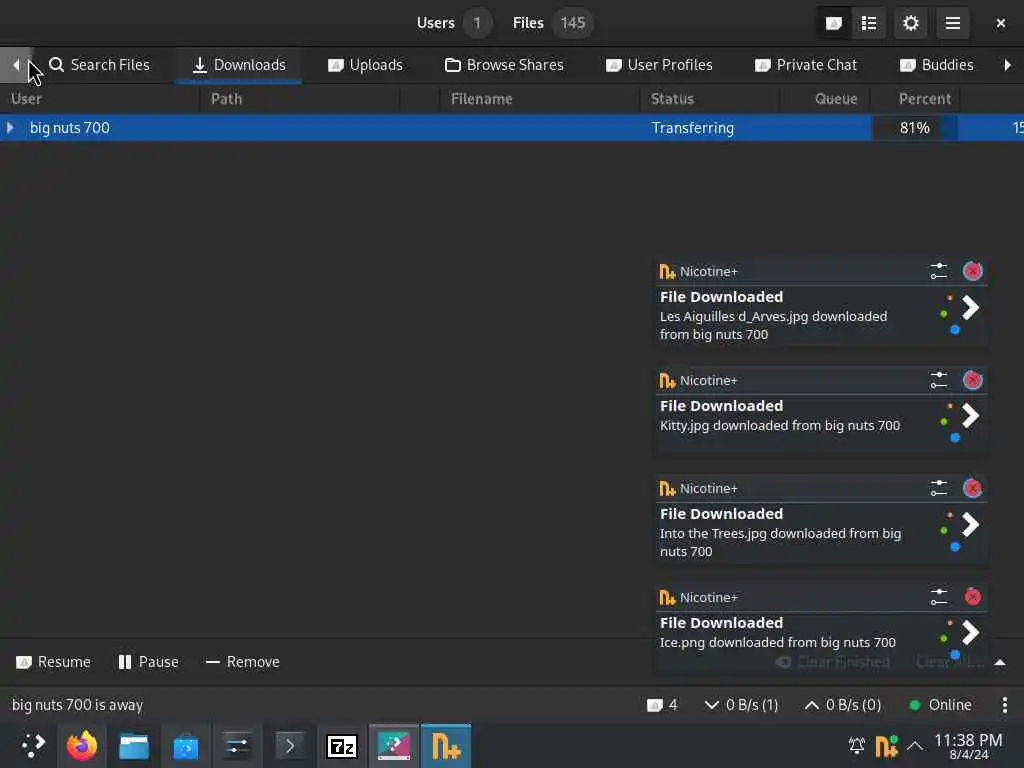The height and width of the screenshot is (768, 1024).
Task: Configure Kitty.jpg notification settings
Action: [938, 380]
